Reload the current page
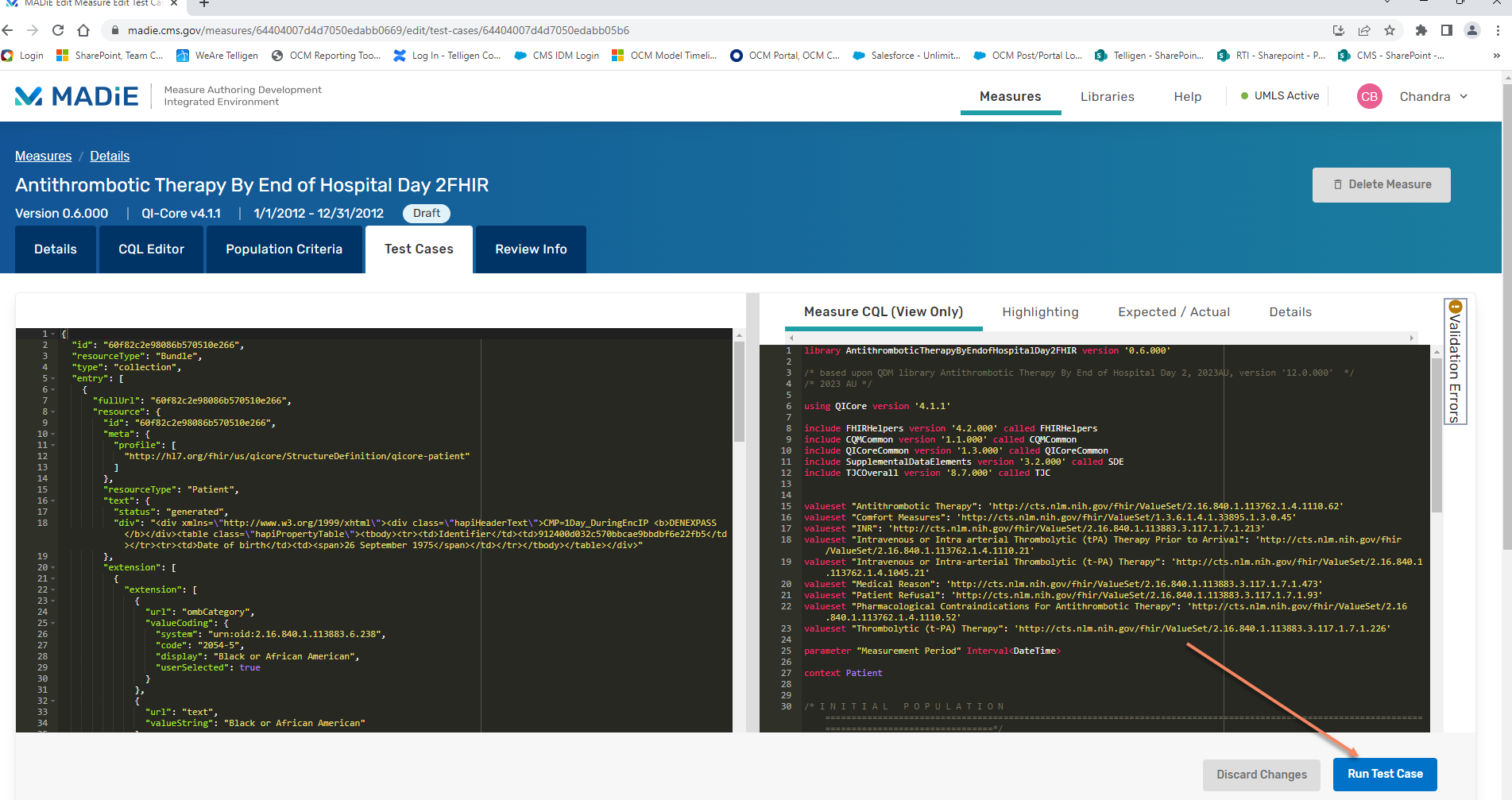The image size is (1512, 800). (x=58, y=30)
